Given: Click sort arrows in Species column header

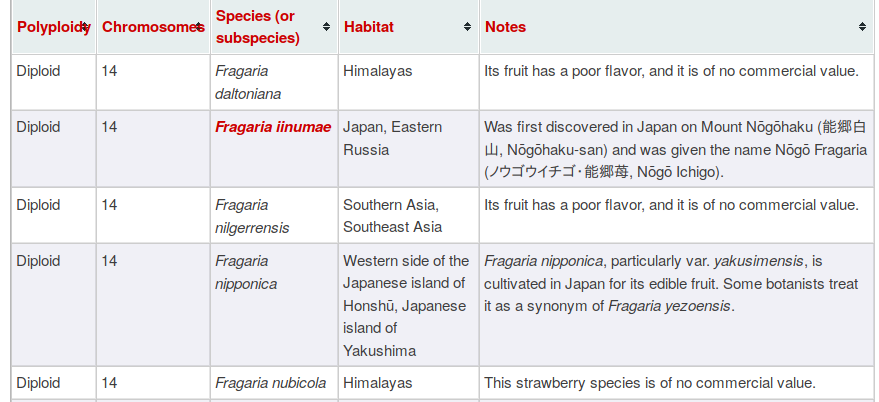Looking at the screenshot, I should (x=326, y=27).
